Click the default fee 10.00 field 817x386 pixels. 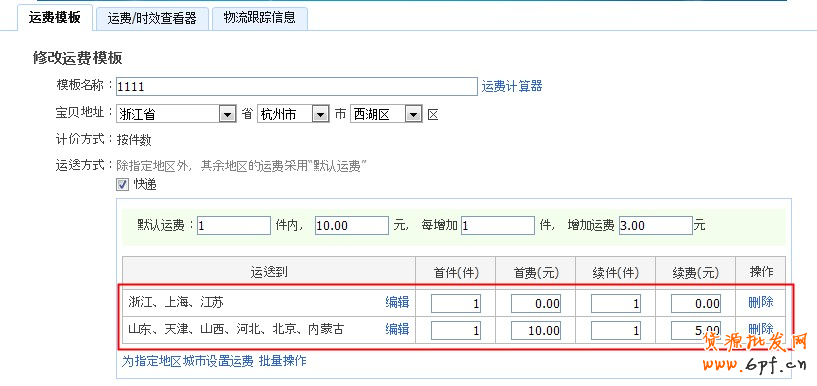tap(352, 226)
